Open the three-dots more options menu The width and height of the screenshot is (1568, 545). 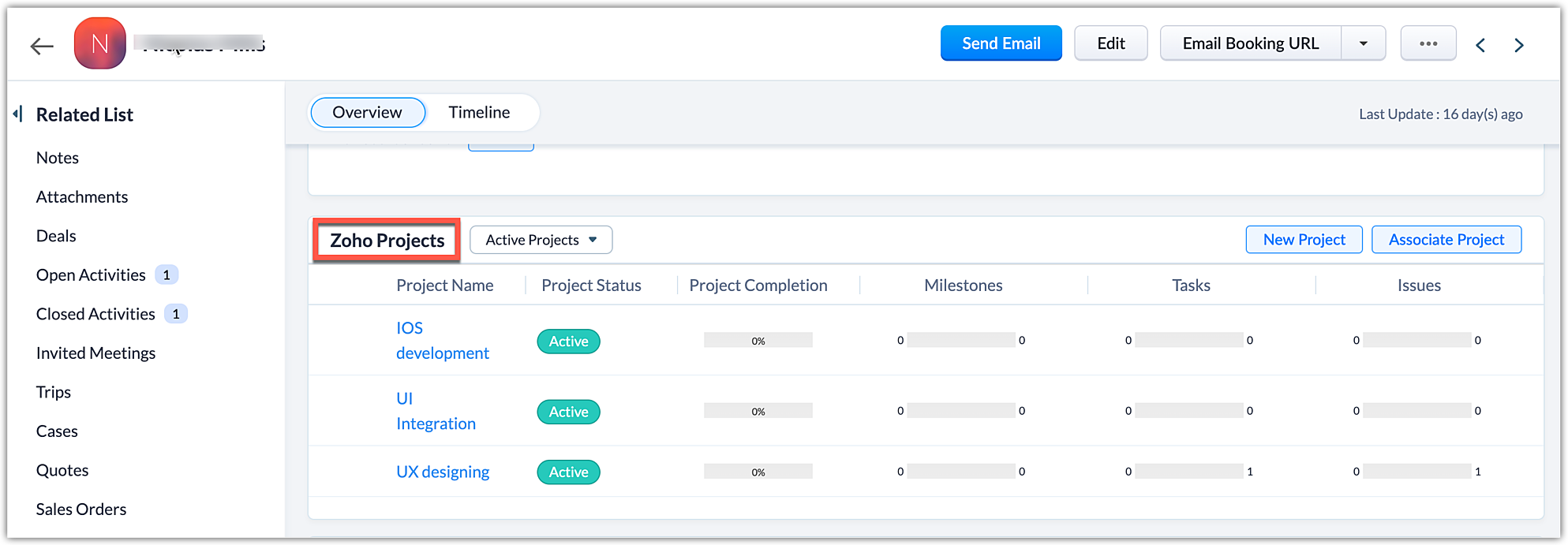[1428, 43]
